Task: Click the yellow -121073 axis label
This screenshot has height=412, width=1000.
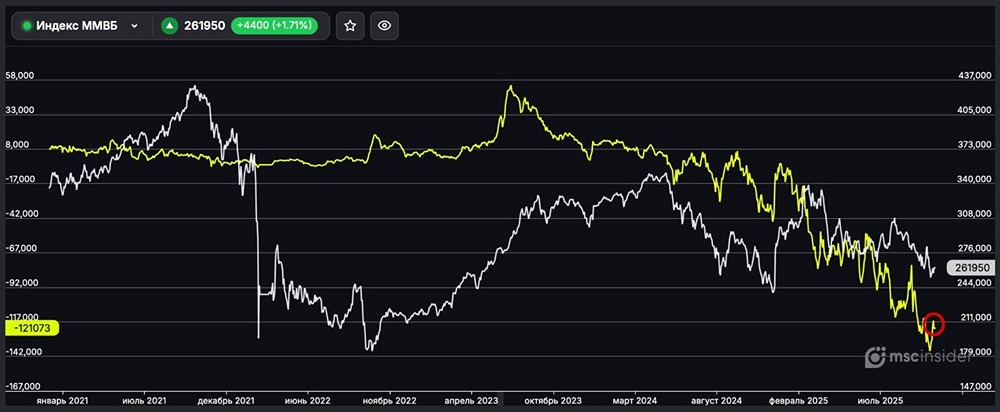Action: (x=32, y=328)
